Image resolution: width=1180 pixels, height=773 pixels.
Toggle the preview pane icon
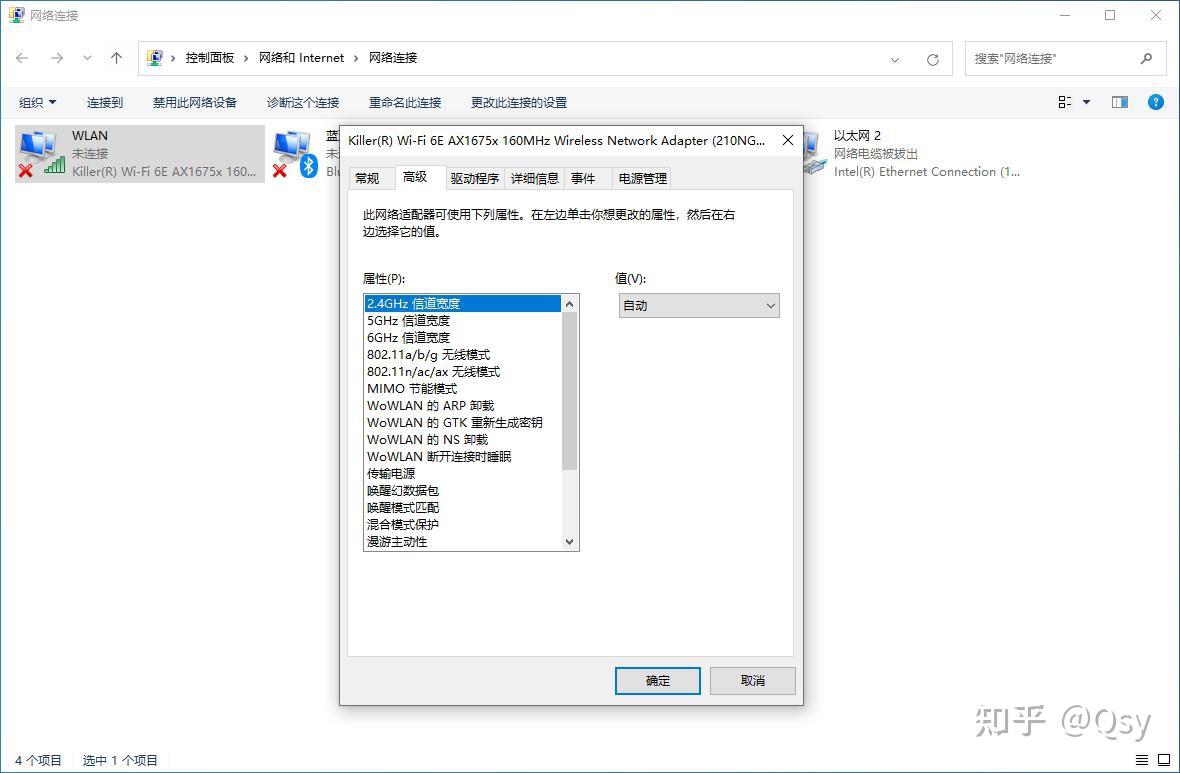click(1120, 101)
